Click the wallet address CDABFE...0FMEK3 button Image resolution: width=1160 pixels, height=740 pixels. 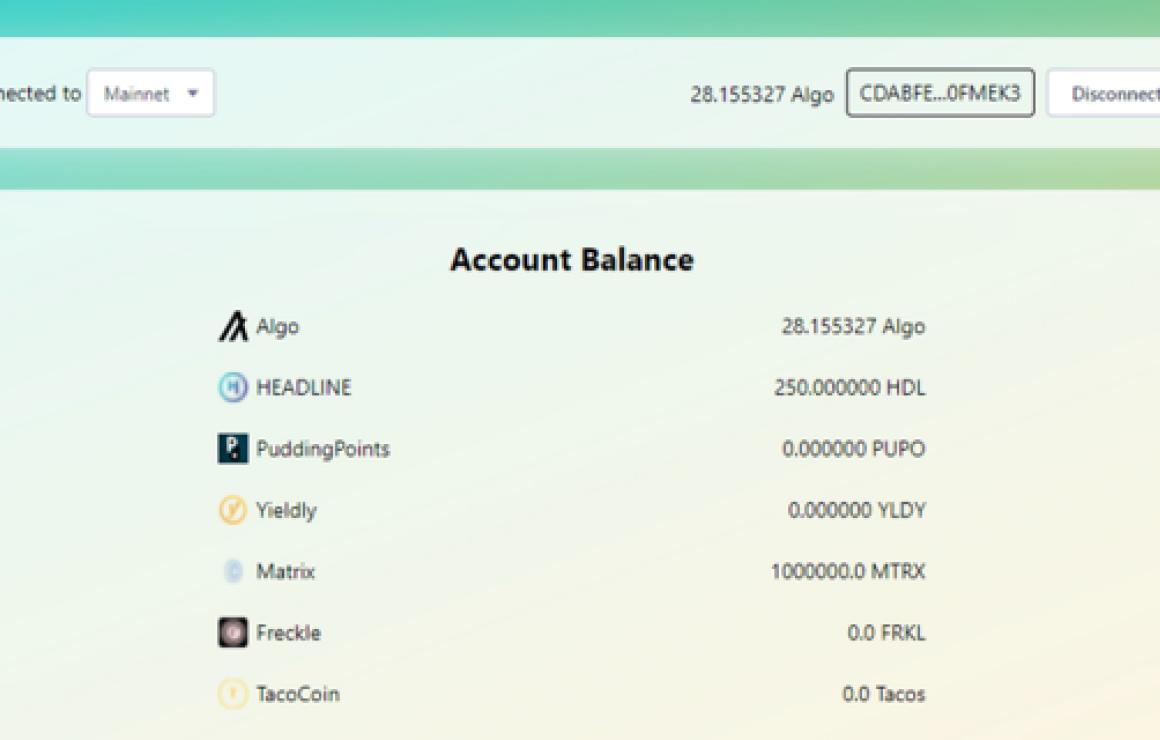pyautogui.click(x=940, y=93)
